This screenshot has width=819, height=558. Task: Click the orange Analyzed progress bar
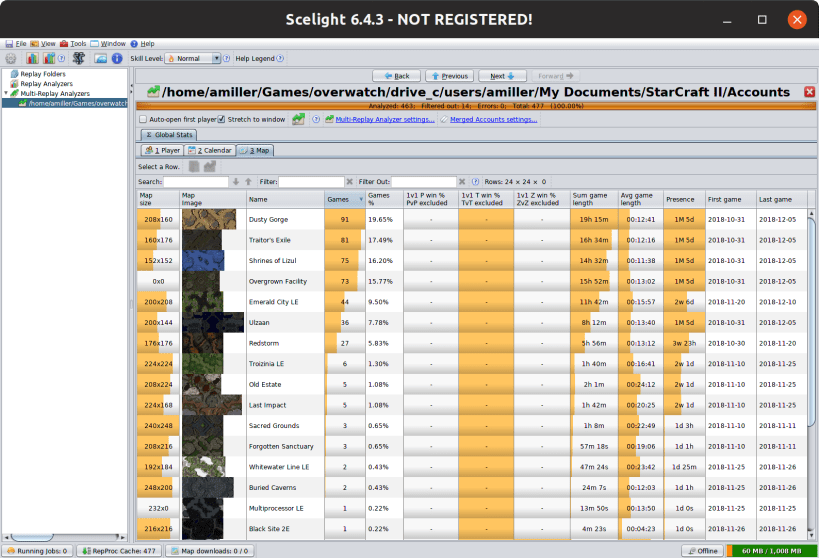[x=476, y=106]
